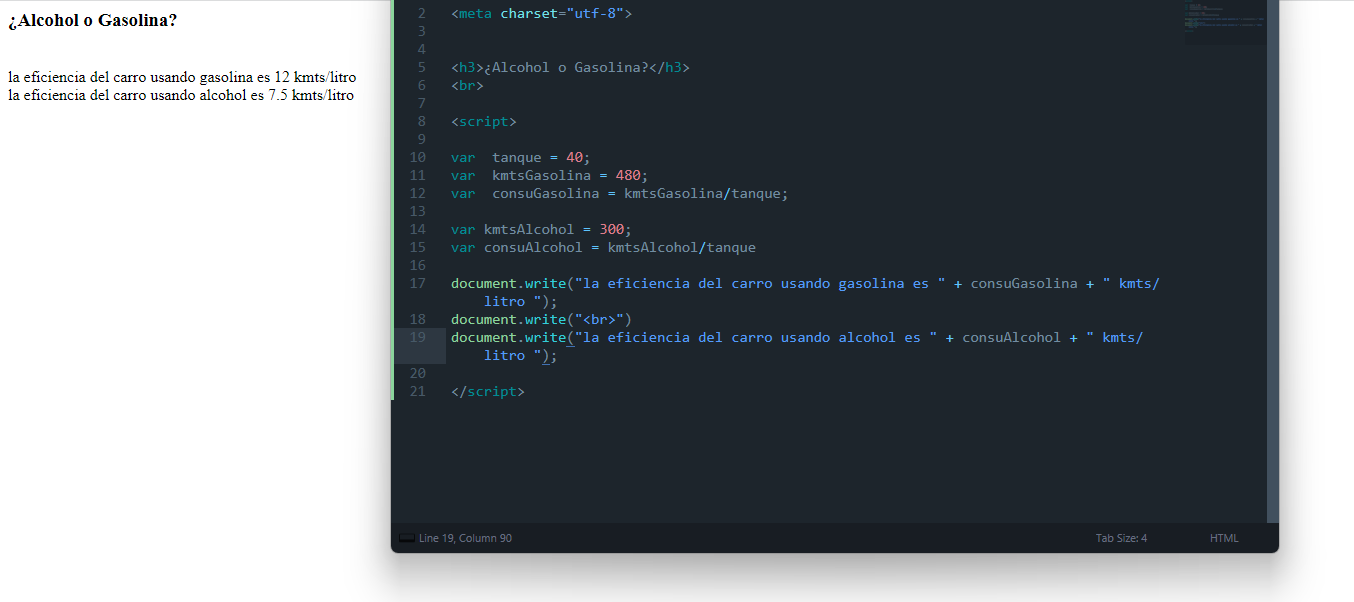Click the <meta charset="utf-8"> line
The image size is (1354, 602).
tap(541, 13)
